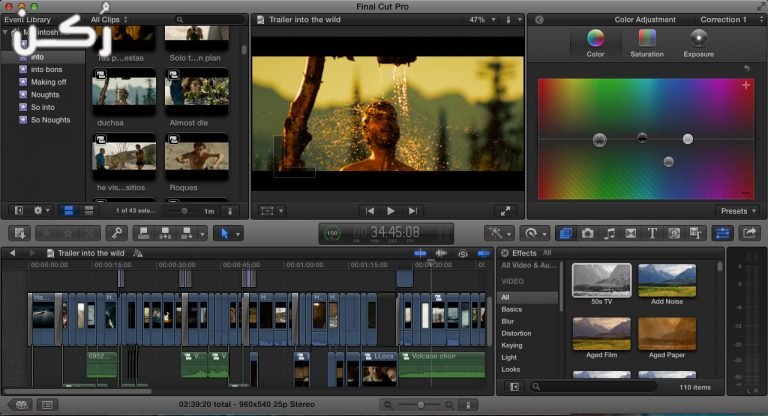Click the import media icon in toolbar
The height and width of the screenshot is (416, 768).
tap(20, 233)
